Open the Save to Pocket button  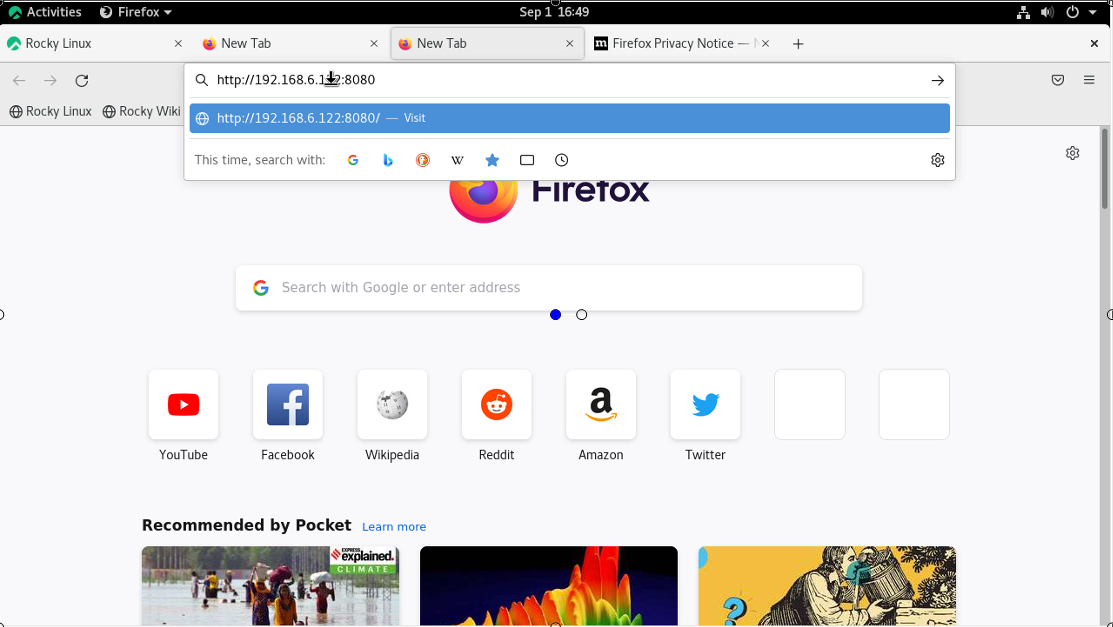pos(1058,80)
